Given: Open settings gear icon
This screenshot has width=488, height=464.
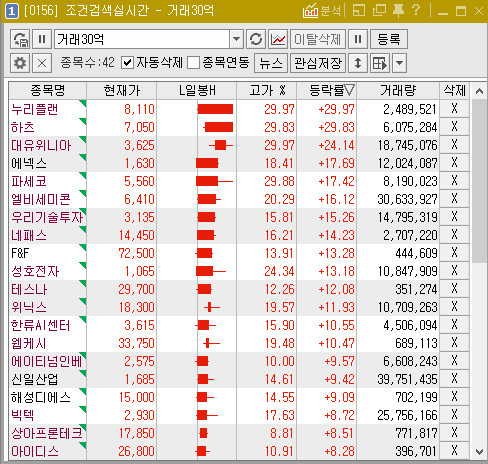Looking at the screenshot, I should [x=20, y=63].
